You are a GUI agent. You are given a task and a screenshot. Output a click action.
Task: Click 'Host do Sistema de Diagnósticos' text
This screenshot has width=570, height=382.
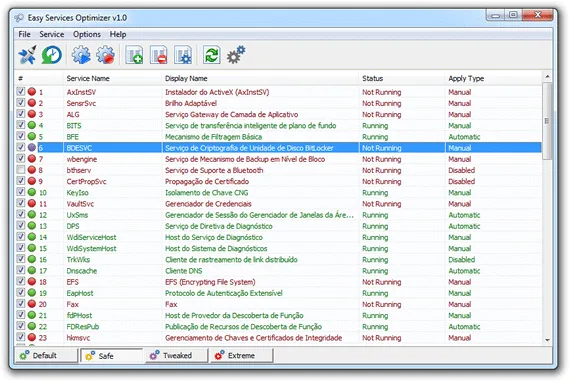pyautogui.click(x=216, y=249)
